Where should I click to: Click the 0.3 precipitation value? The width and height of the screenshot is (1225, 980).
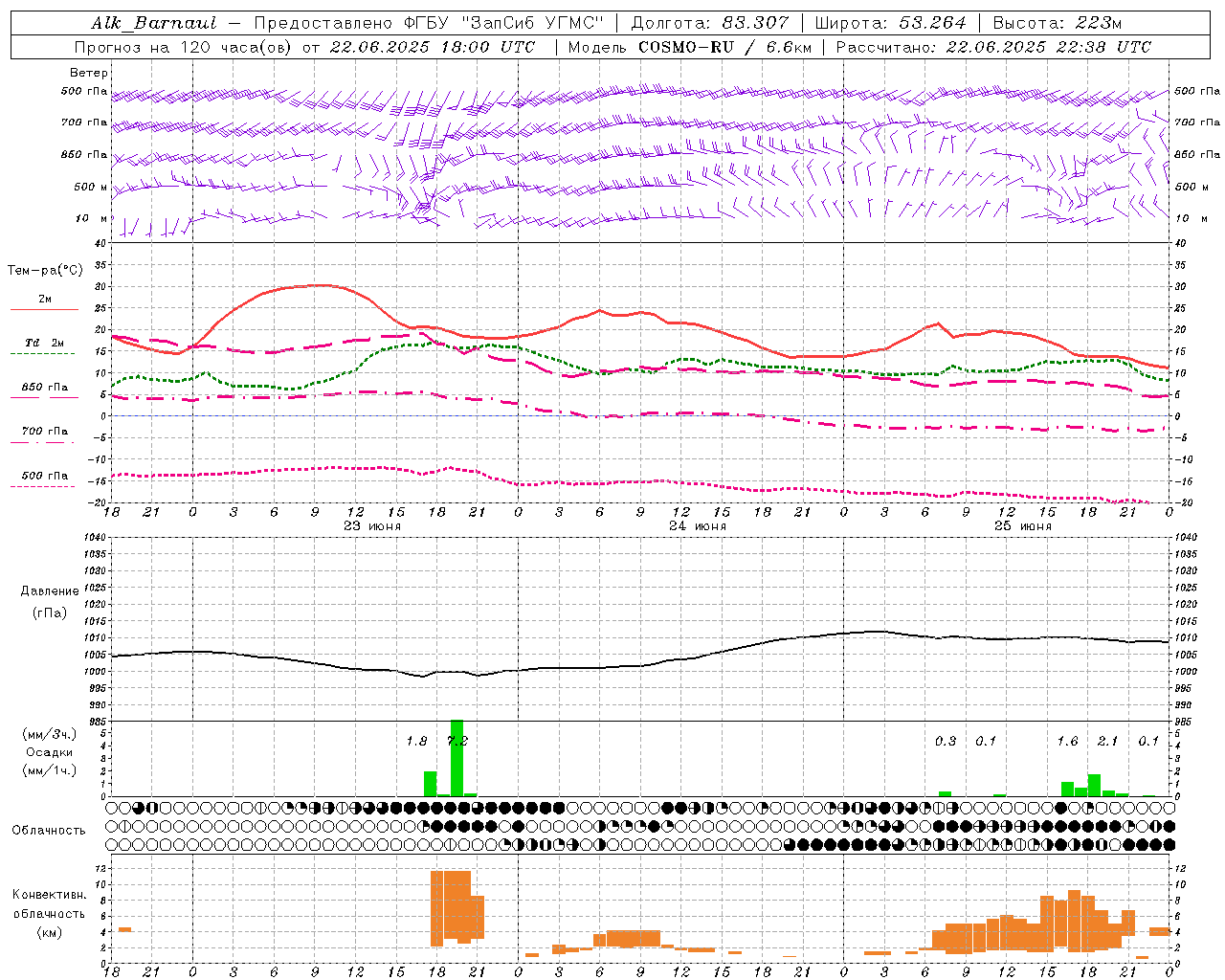[946, 742]
